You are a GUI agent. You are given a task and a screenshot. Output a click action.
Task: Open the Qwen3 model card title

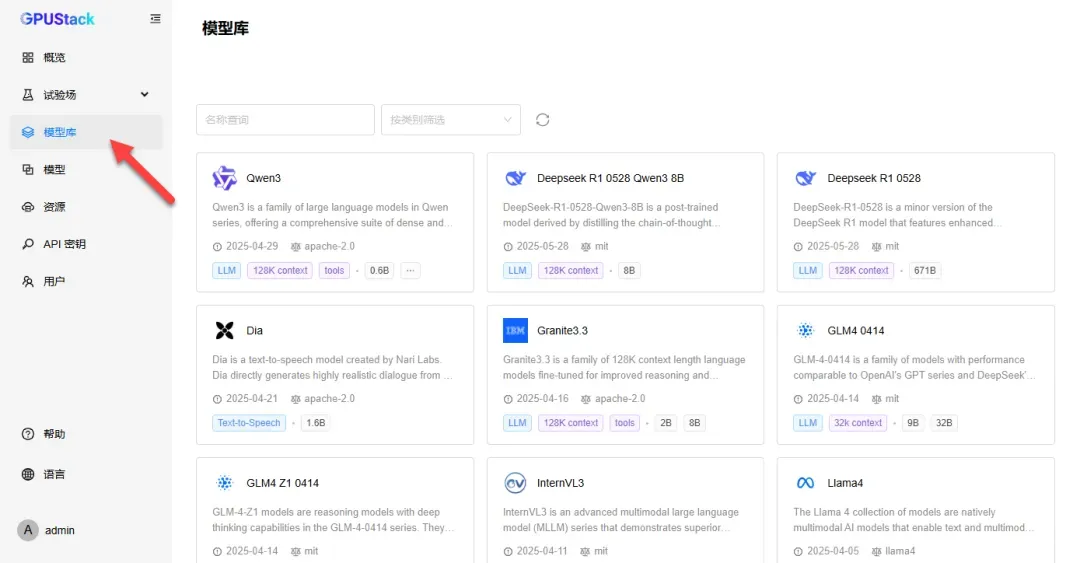pyautogui.click(x=264, y=178)
